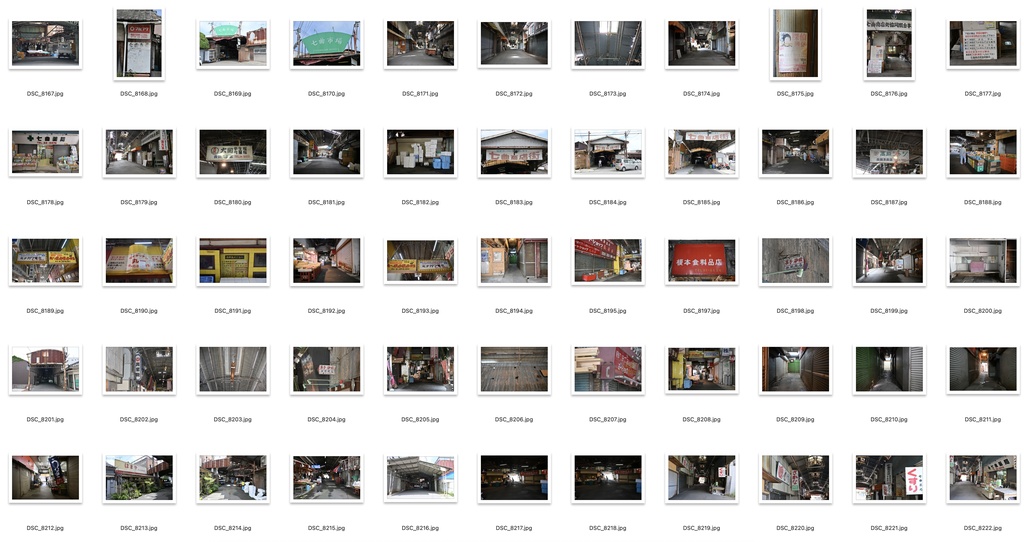Select the DSC_8167.jpg thumbnail
Screen dimensions: 1024x542
pyautogui.click(x=45, y=44)
